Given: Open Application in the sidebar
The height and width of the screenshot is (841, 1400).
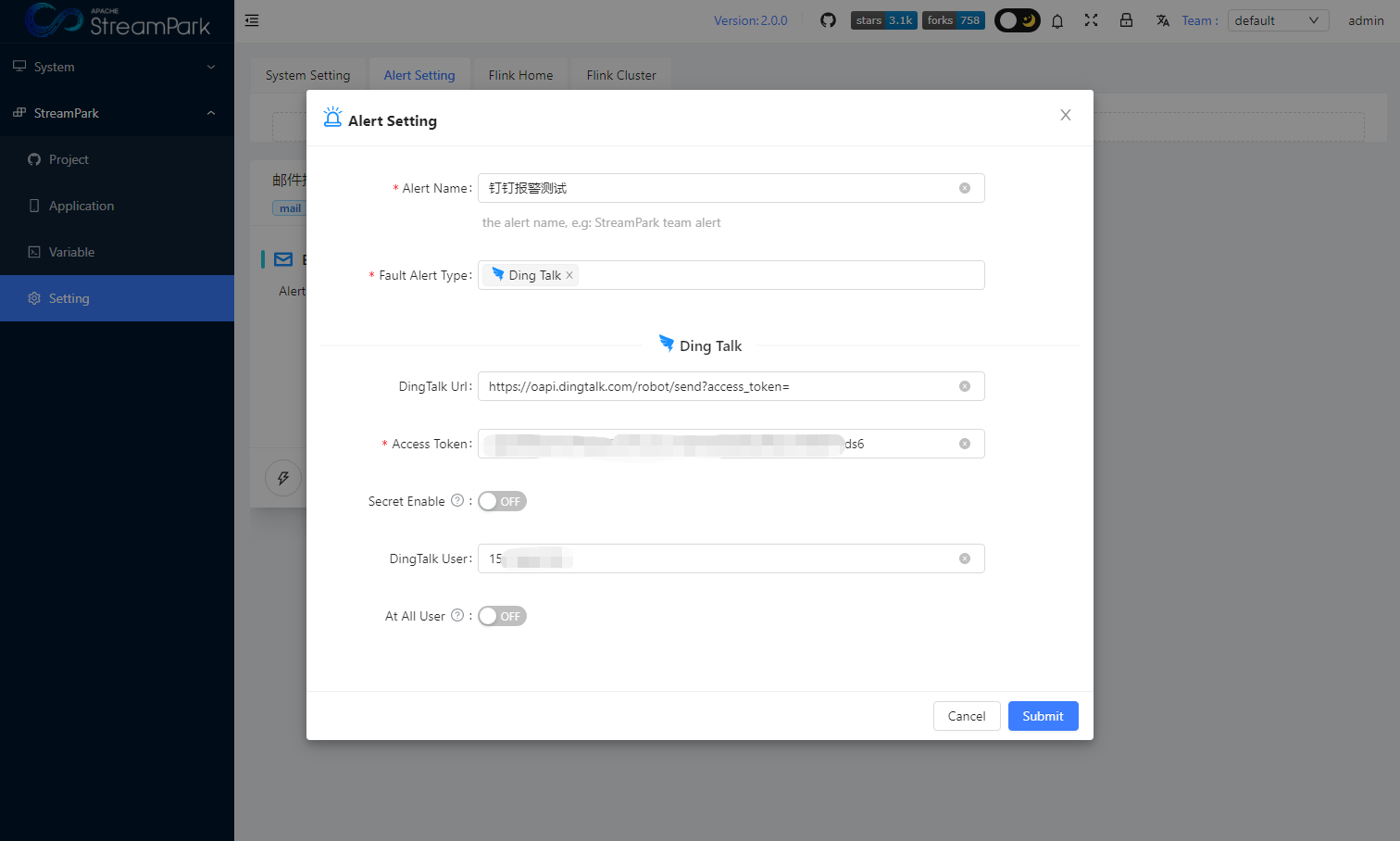Looking at the screenshot, I should pyautogui.click(x=81, y=206).
